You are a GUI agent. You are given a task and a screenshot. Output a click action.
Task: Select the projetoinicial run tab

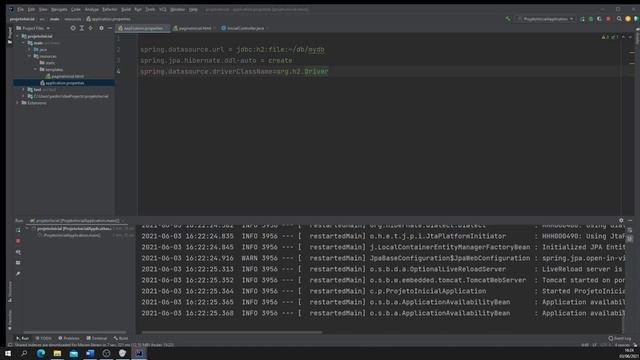[x=76, y=221]
